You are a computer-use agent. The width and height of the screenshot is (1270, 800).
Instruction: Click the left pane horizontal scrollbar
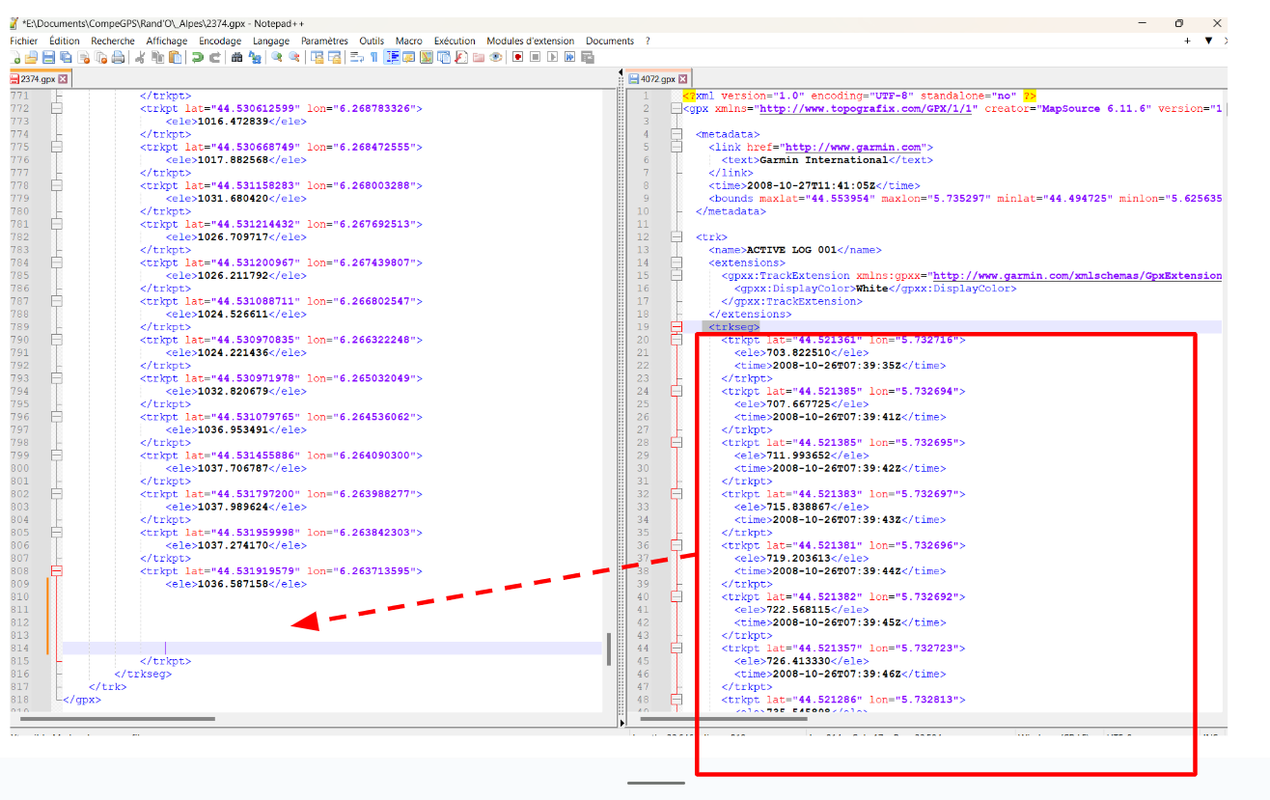[118, 719]
